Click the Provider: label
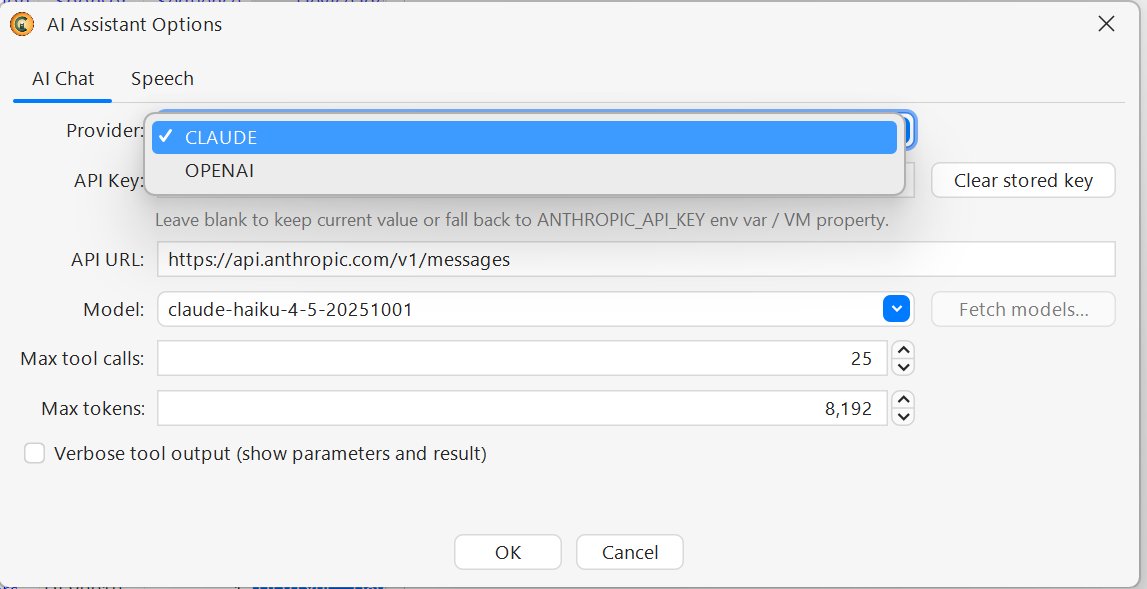Image resolution: width=1147 pixels, height=589 pixels. click(105, 130)
